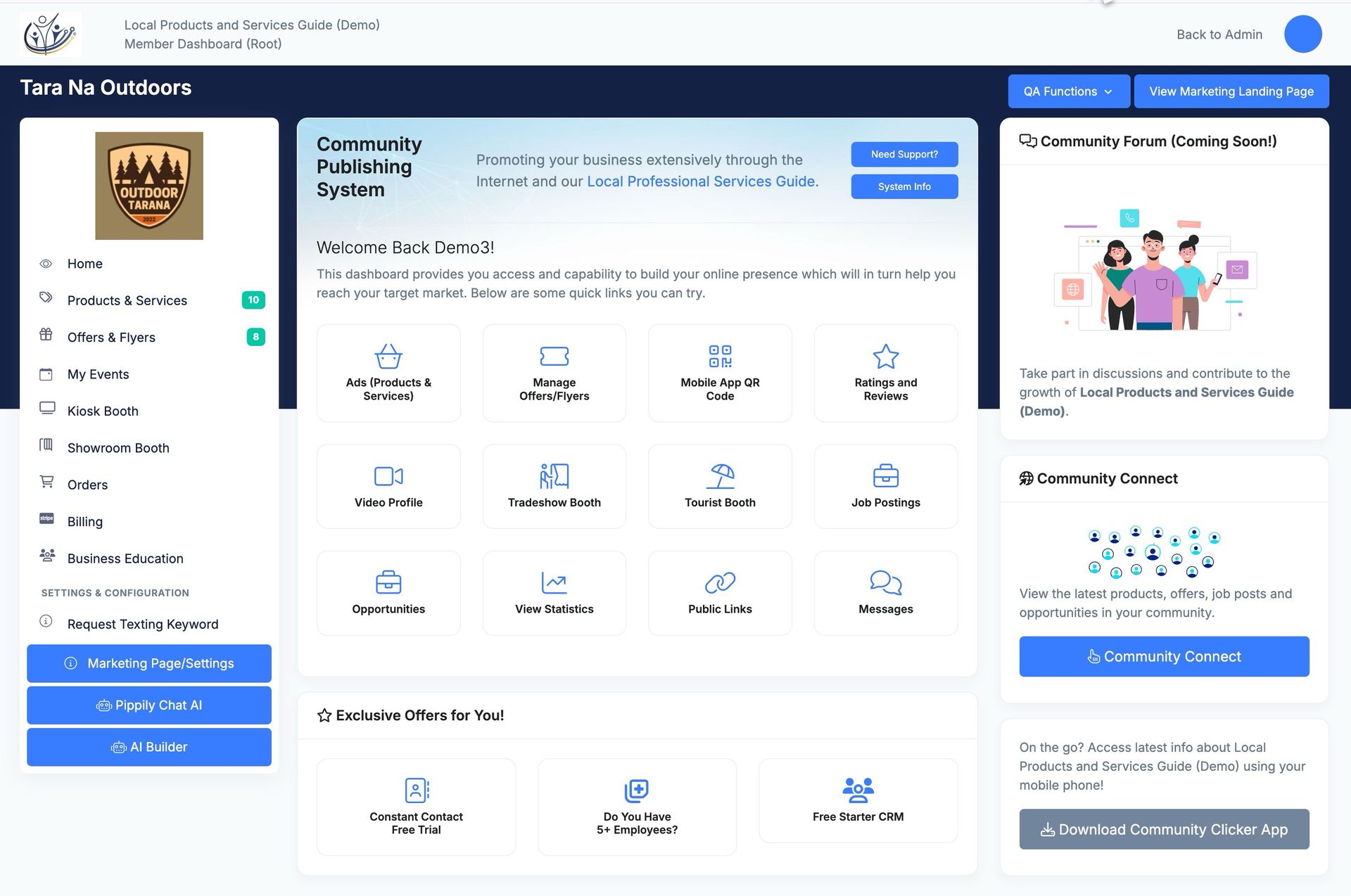
Task: Click the Kiosk Booth monitor icon
Action: (x=47, y=409)
